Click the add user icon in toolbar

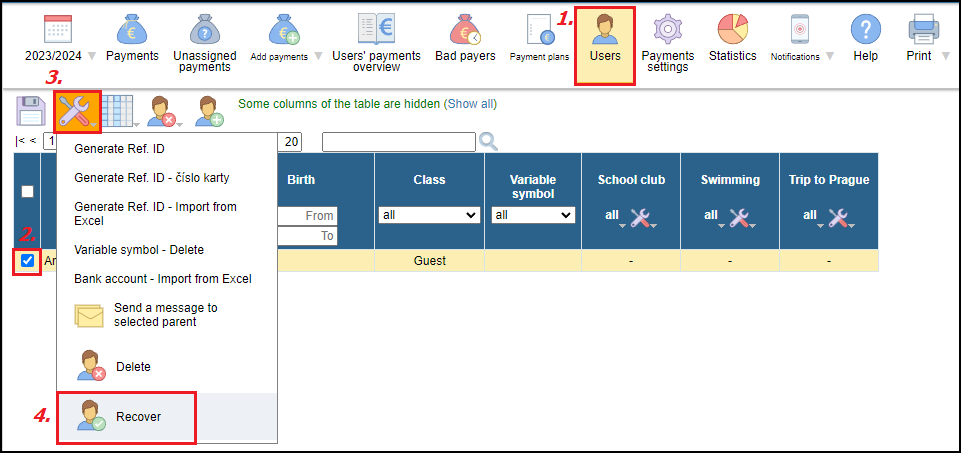pos(208,111)
